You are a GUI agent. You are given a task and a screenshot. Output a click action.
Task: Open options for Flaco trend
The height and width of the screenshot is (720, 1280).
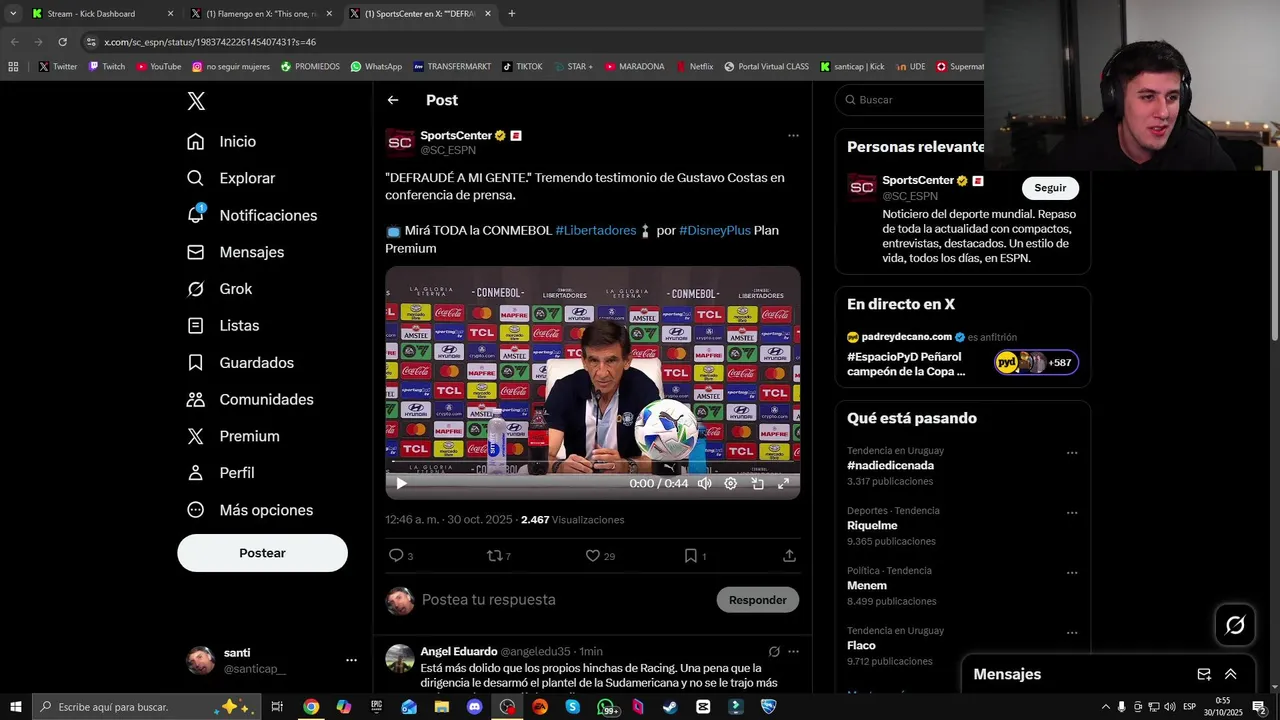coord(1072,633)
